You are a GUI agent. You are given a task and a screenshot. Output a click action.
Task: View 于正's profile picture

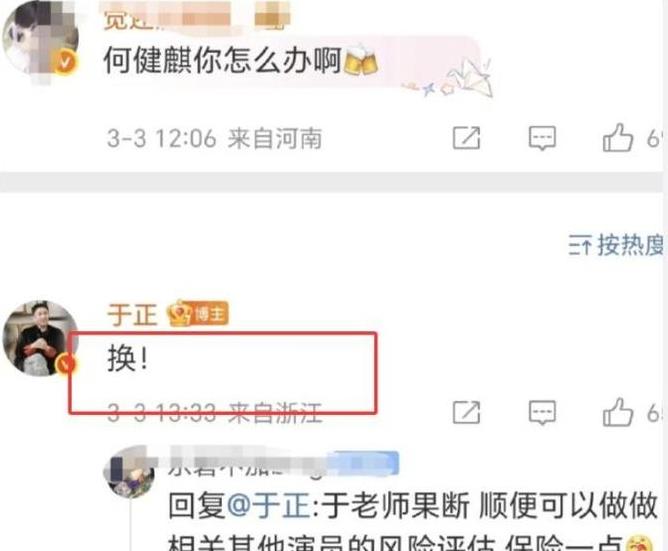40,338
